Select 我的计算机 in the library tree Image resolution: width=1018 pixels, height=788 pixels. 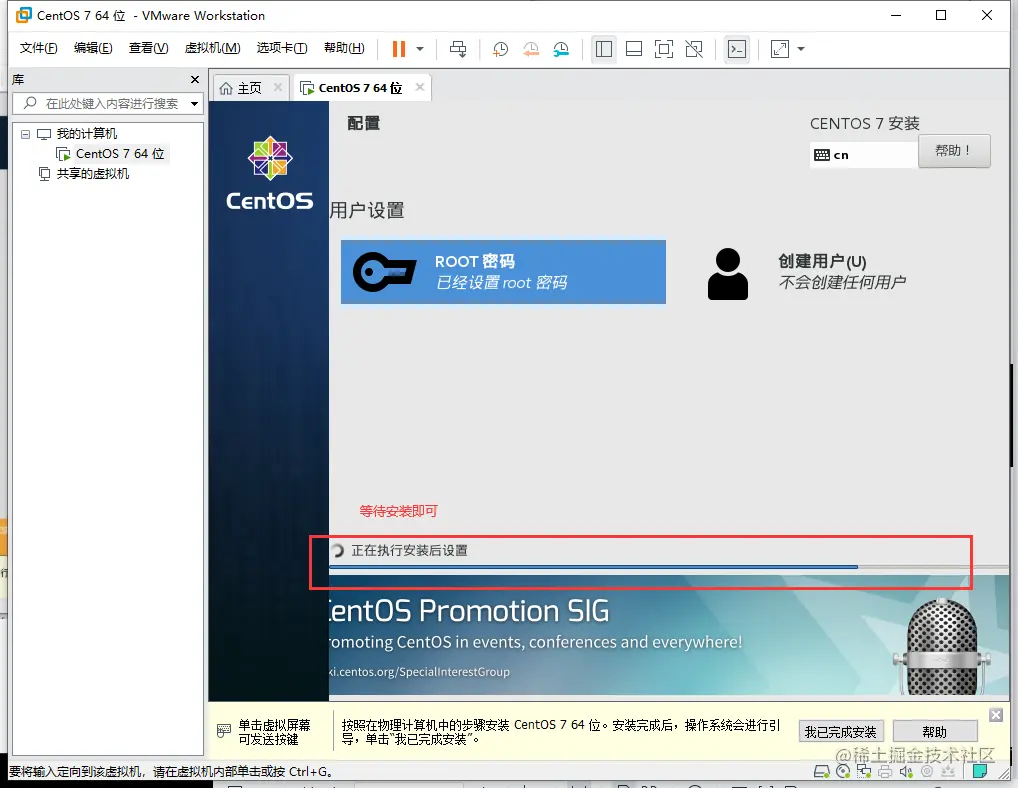tap(86, 134)
